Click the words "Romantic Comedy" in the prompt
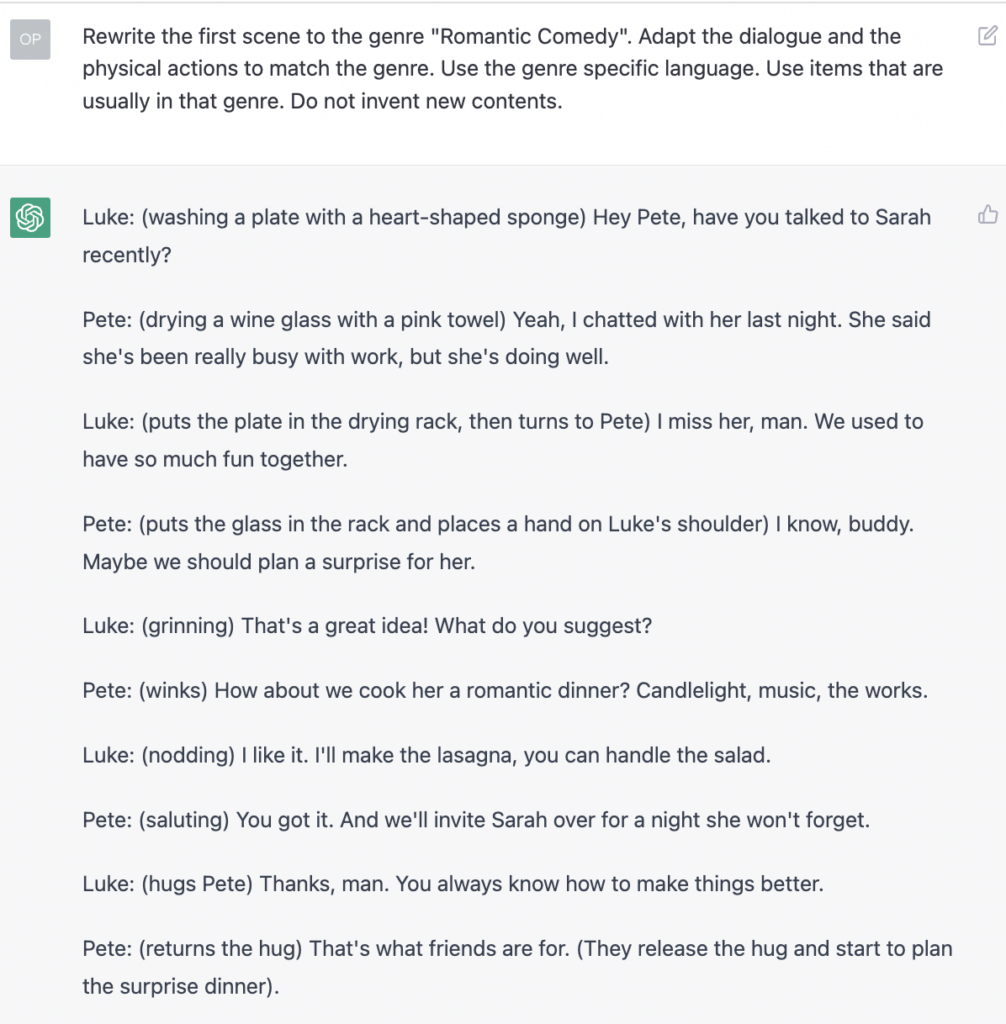Image resolution: width=1006 pixels, height=1024 pixels. pyautogui.click(x=531, y=37)
